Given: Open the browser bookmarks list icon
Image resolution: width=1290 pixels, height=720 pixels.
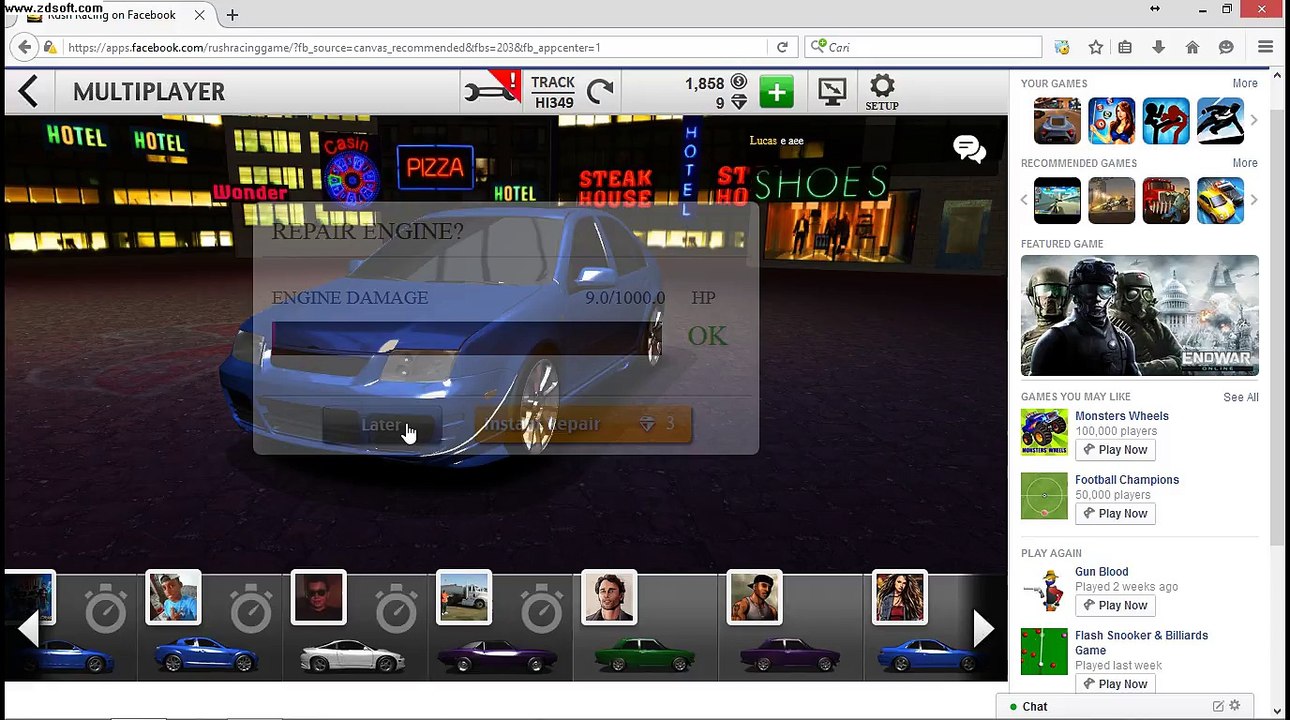Looking at the screenshot, I should 1125,47.
